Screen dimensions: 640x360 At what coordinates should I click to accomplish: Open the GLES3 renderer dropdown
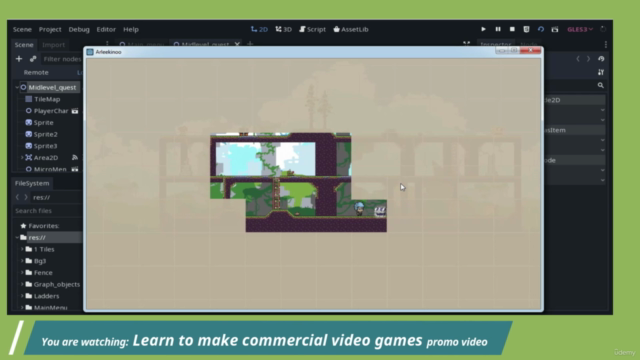[x=580, y=29]
